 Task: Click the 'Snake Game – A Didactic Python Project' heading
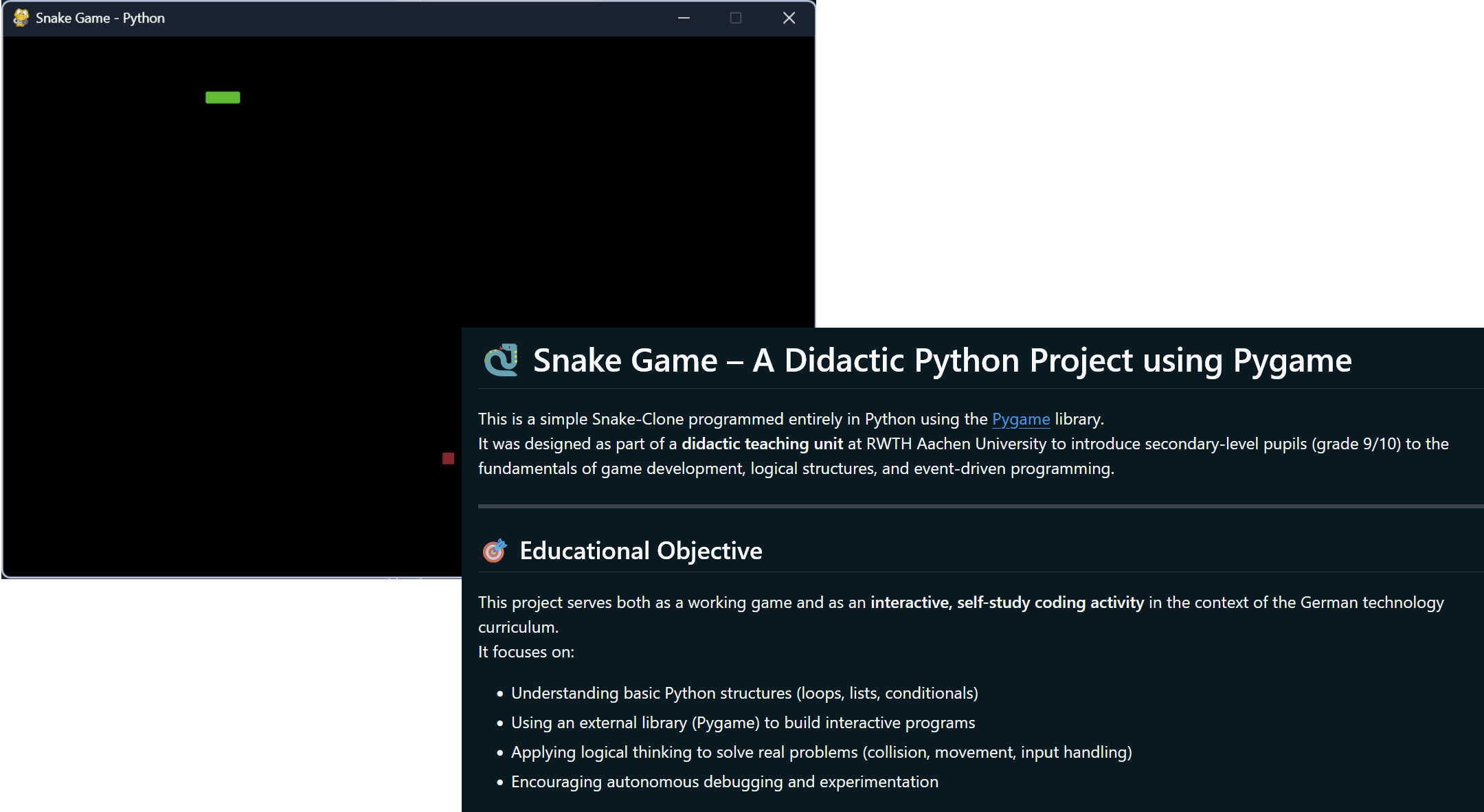point(942,361)
